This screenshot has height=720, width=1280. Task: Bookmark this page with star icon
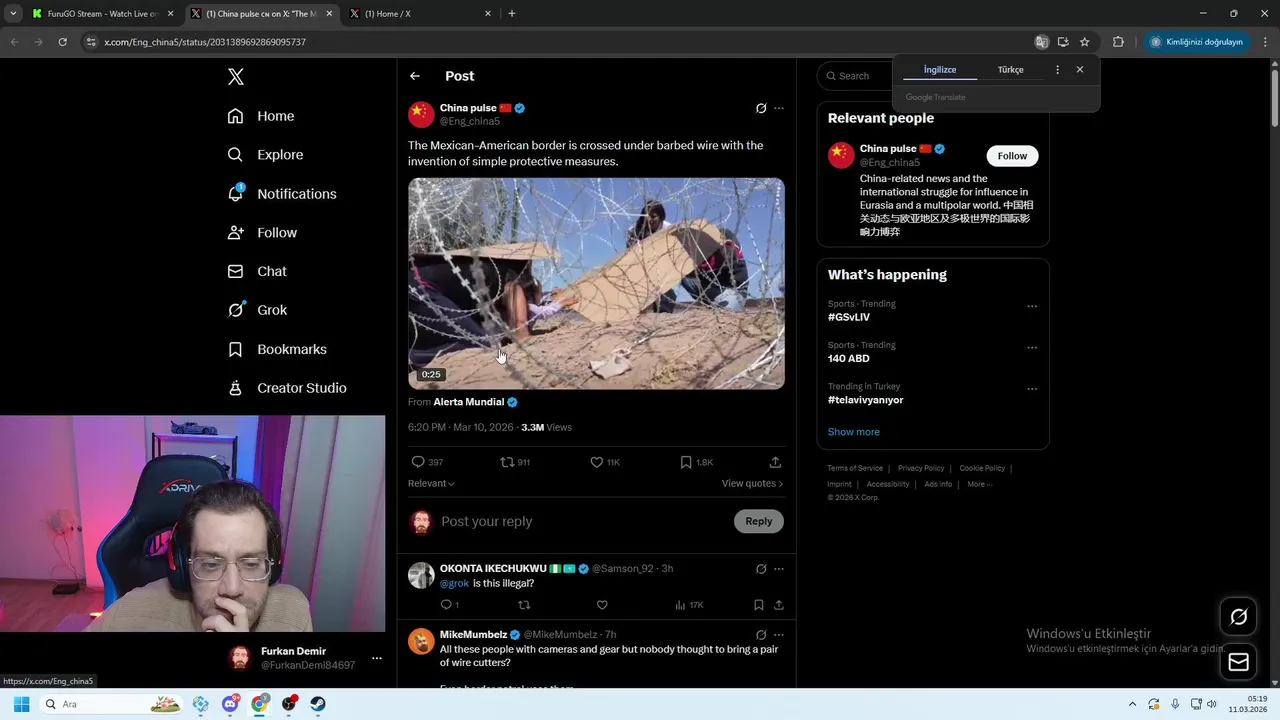1084,42
